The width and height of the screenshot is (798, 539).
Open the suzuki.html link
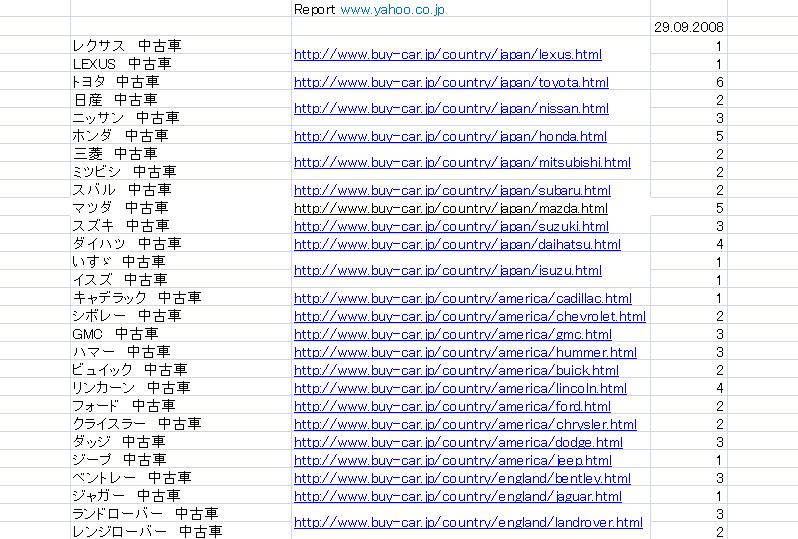click(451, 226)
